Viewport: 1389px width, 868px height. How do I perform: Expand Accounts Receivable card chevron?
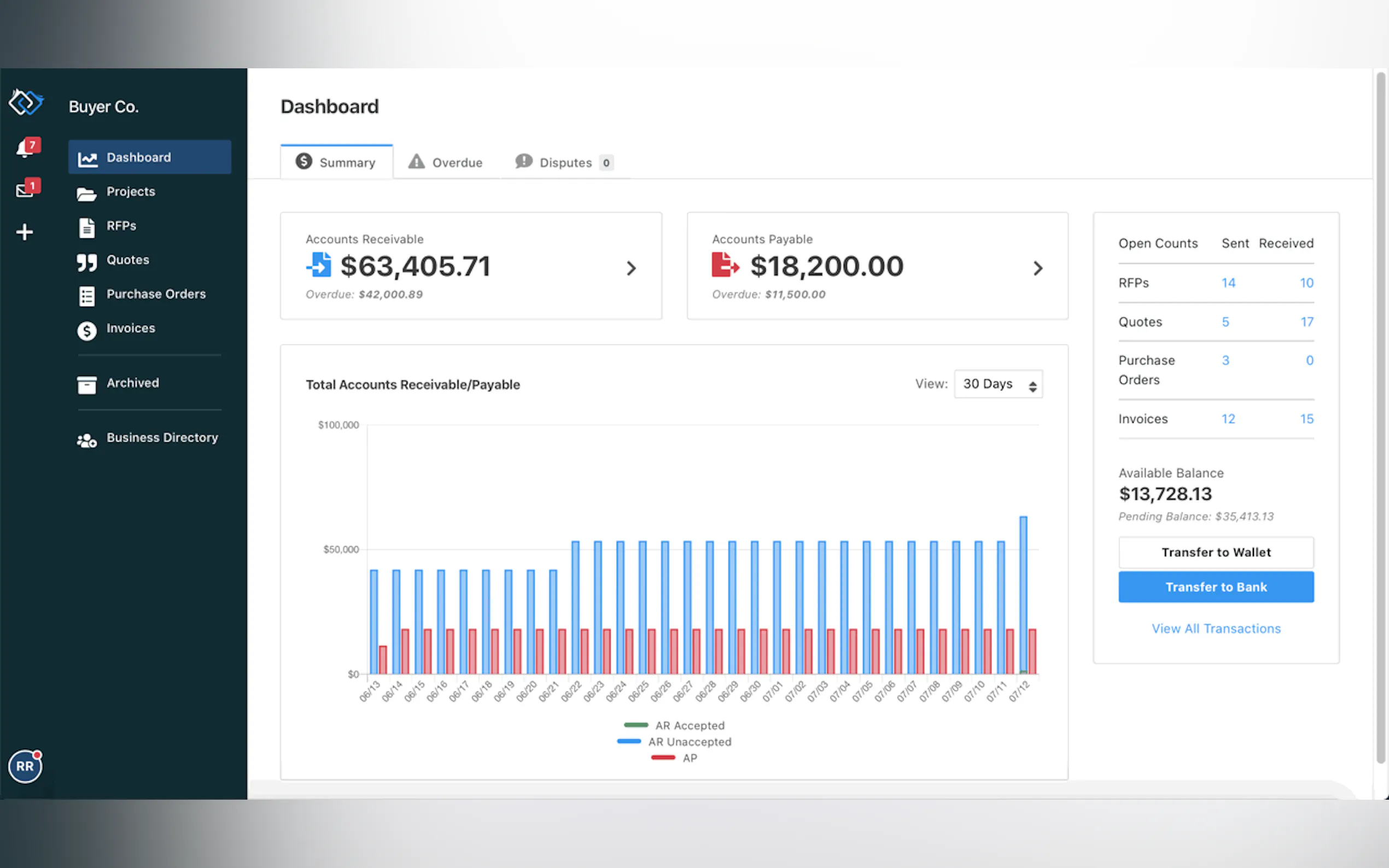pos(631,268)
